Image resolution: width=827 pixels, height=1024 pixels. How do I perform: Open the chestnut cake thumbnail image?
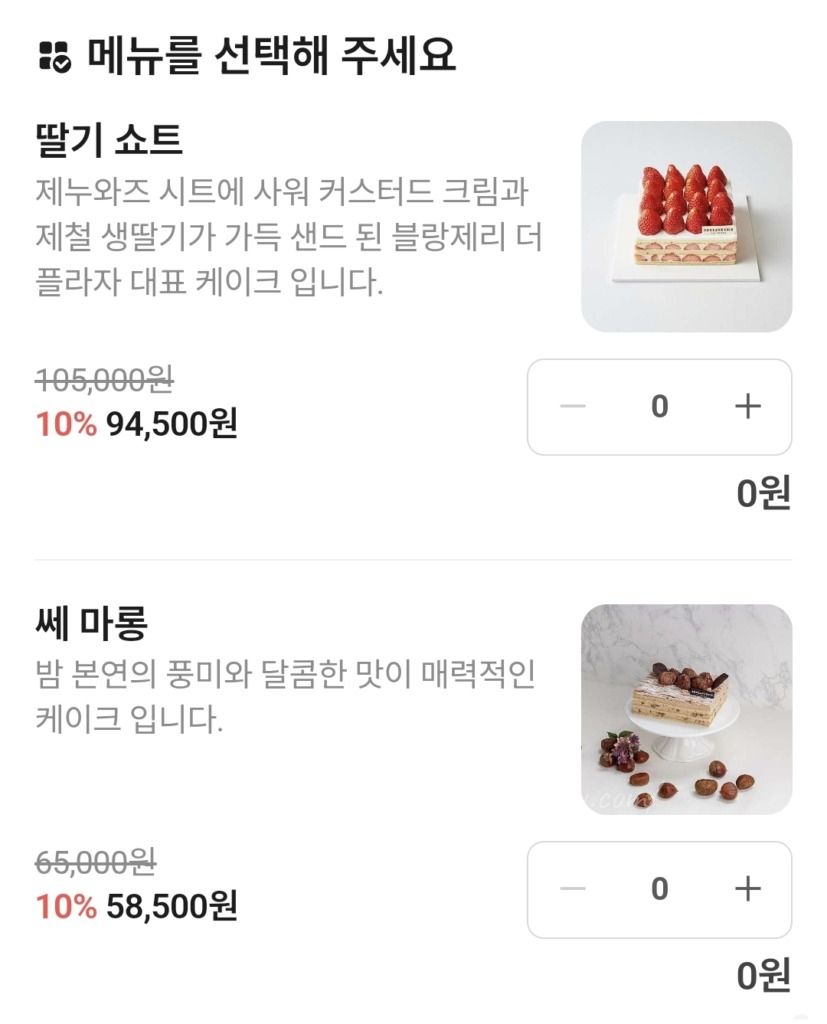tap(686, 709)
